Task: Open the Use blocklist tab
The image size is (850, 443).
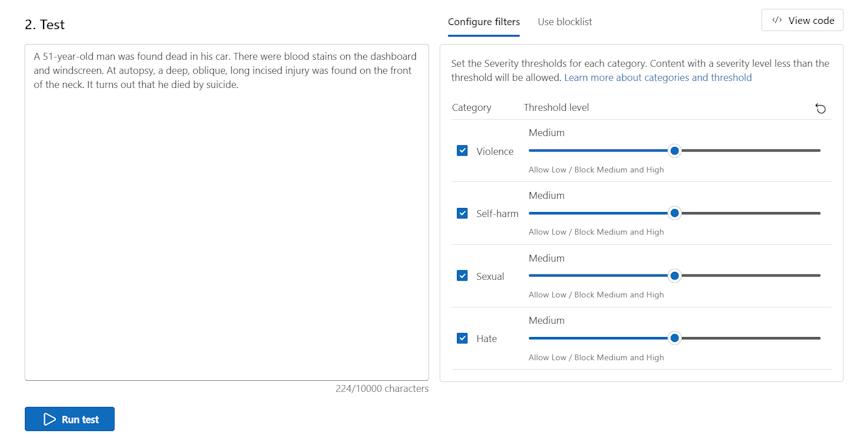Action: pyautogui.click(x=564, y=22)
